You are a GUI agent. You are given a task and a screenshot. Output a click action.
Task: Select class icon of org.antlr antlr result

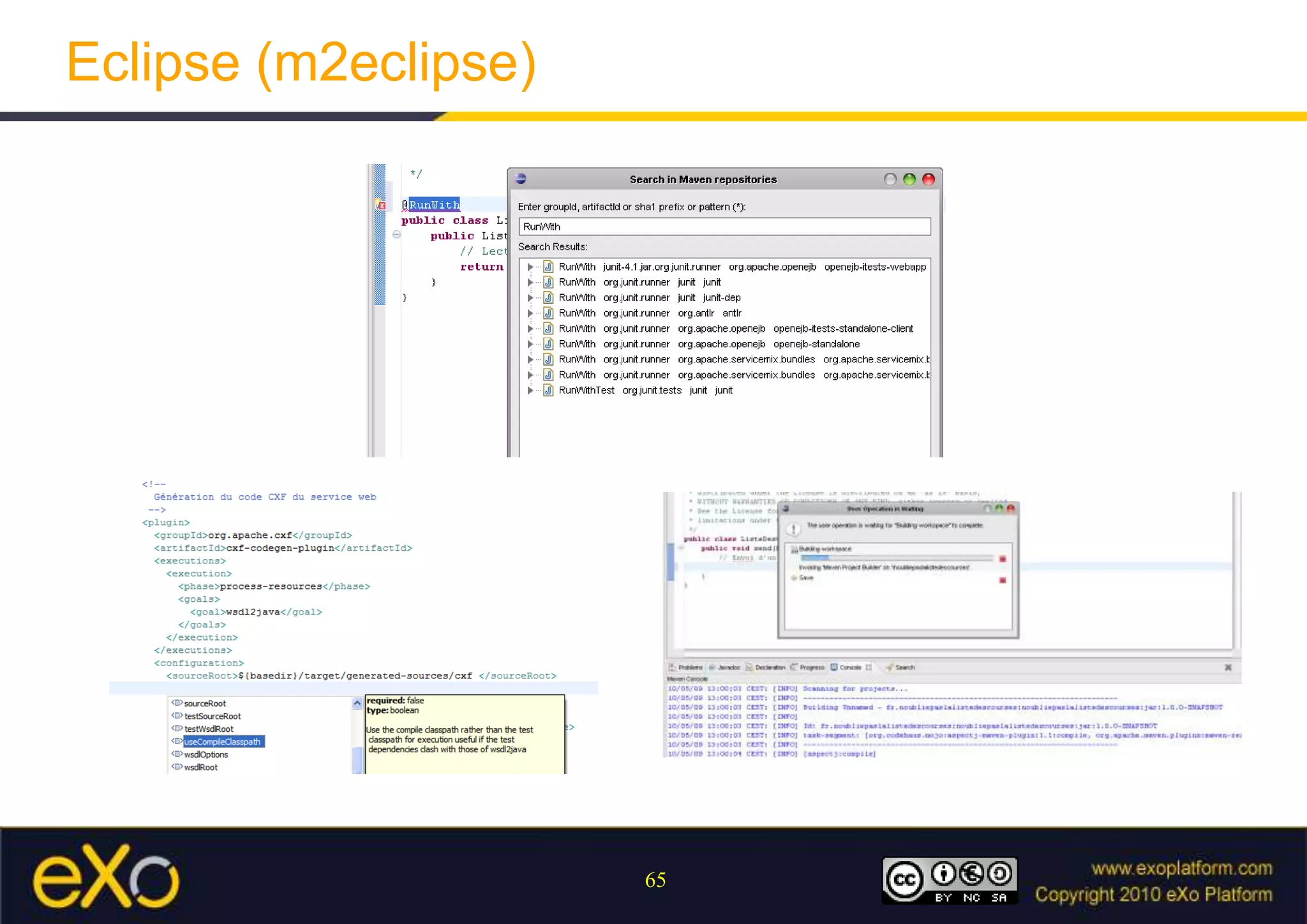tap(548, 313)
